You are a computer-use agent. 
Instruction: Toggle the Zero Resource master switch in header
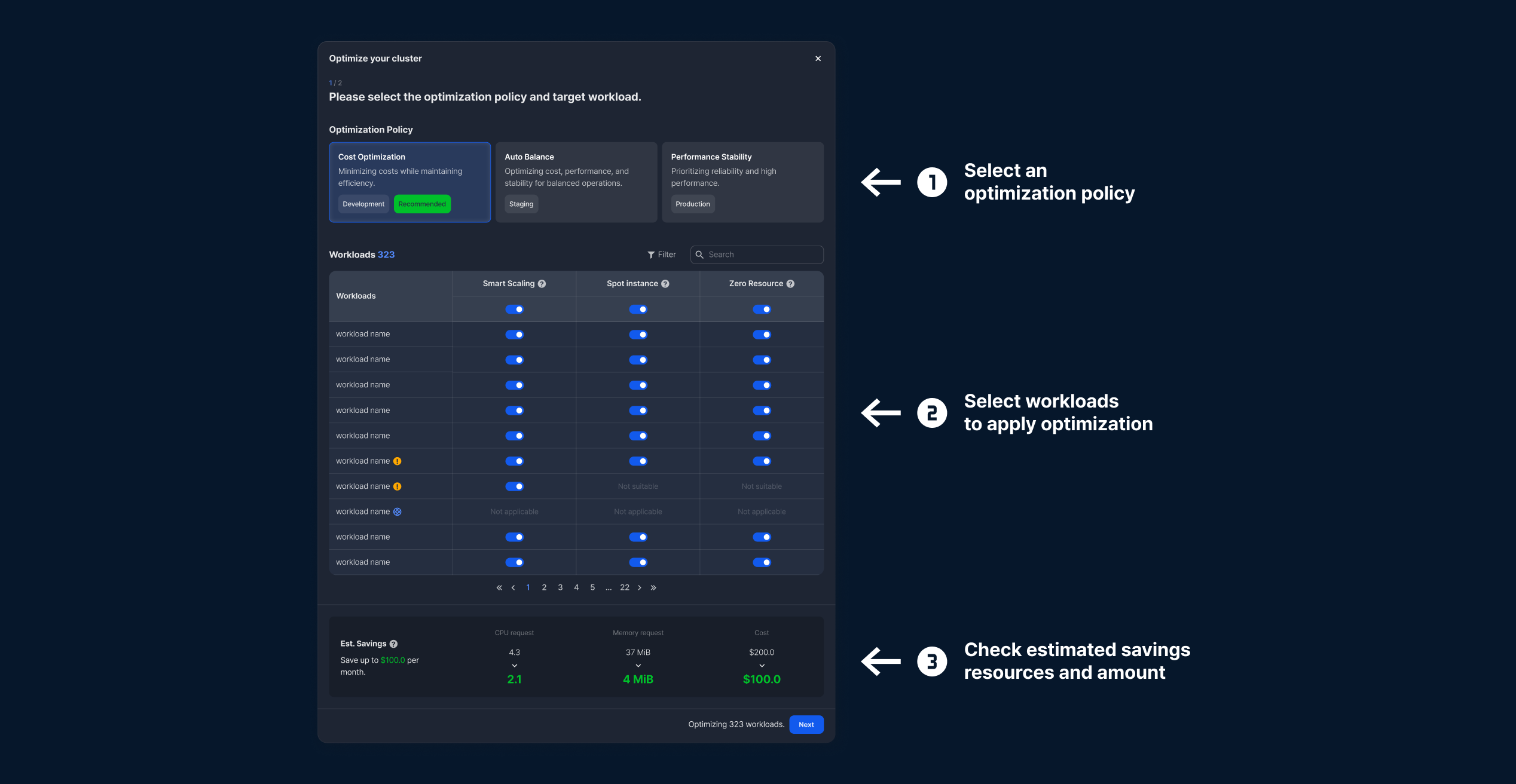click(x=762, y=309)
